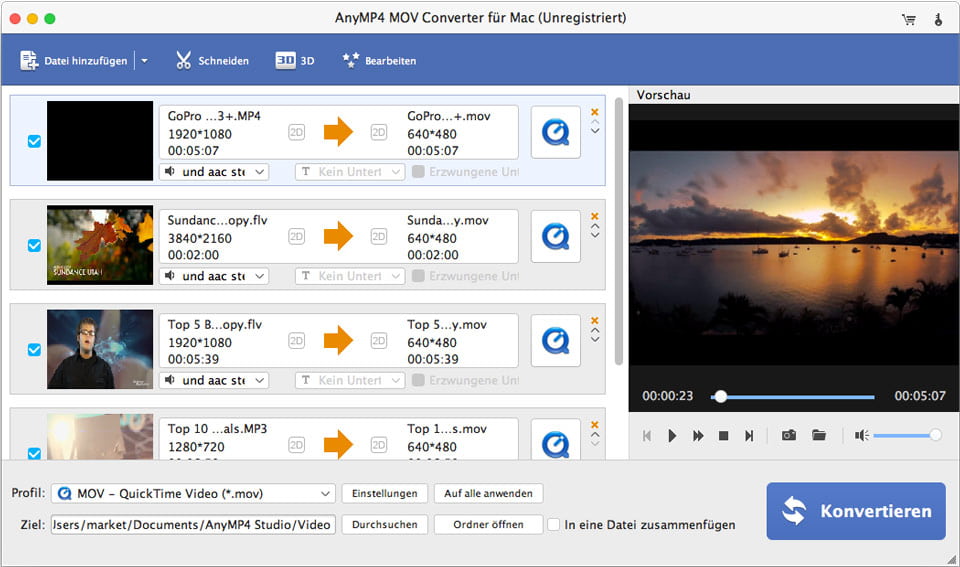Open audio track dropdown for Top 5 file
This screenshot has height=567, width=960.
click(x=214, y=380)
